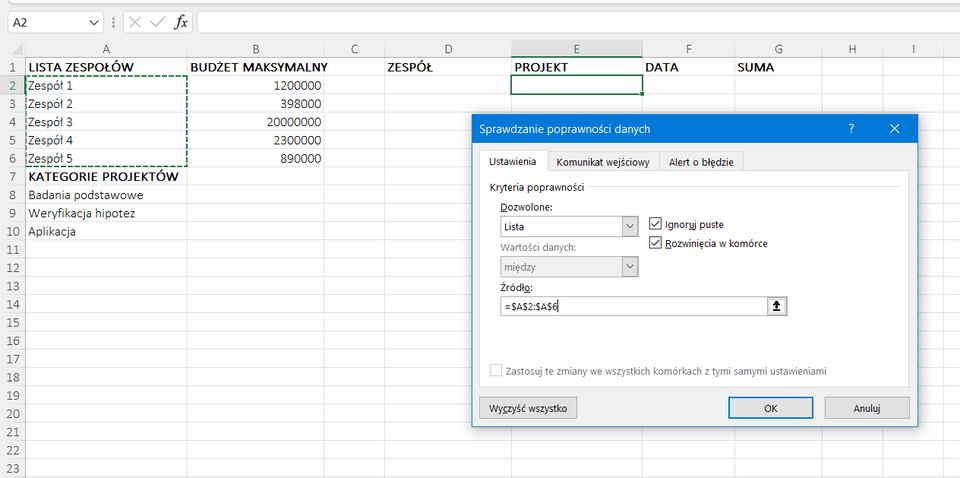Select column B header
Viewport: 960px width, 478px height.
tap(256, 49)
